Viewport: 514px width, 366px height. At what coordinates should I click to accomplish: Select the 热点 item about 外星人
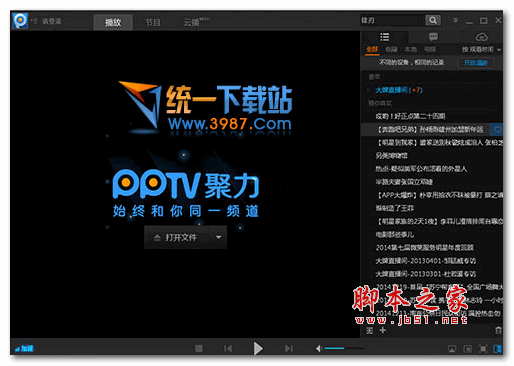tap(421, 169)
